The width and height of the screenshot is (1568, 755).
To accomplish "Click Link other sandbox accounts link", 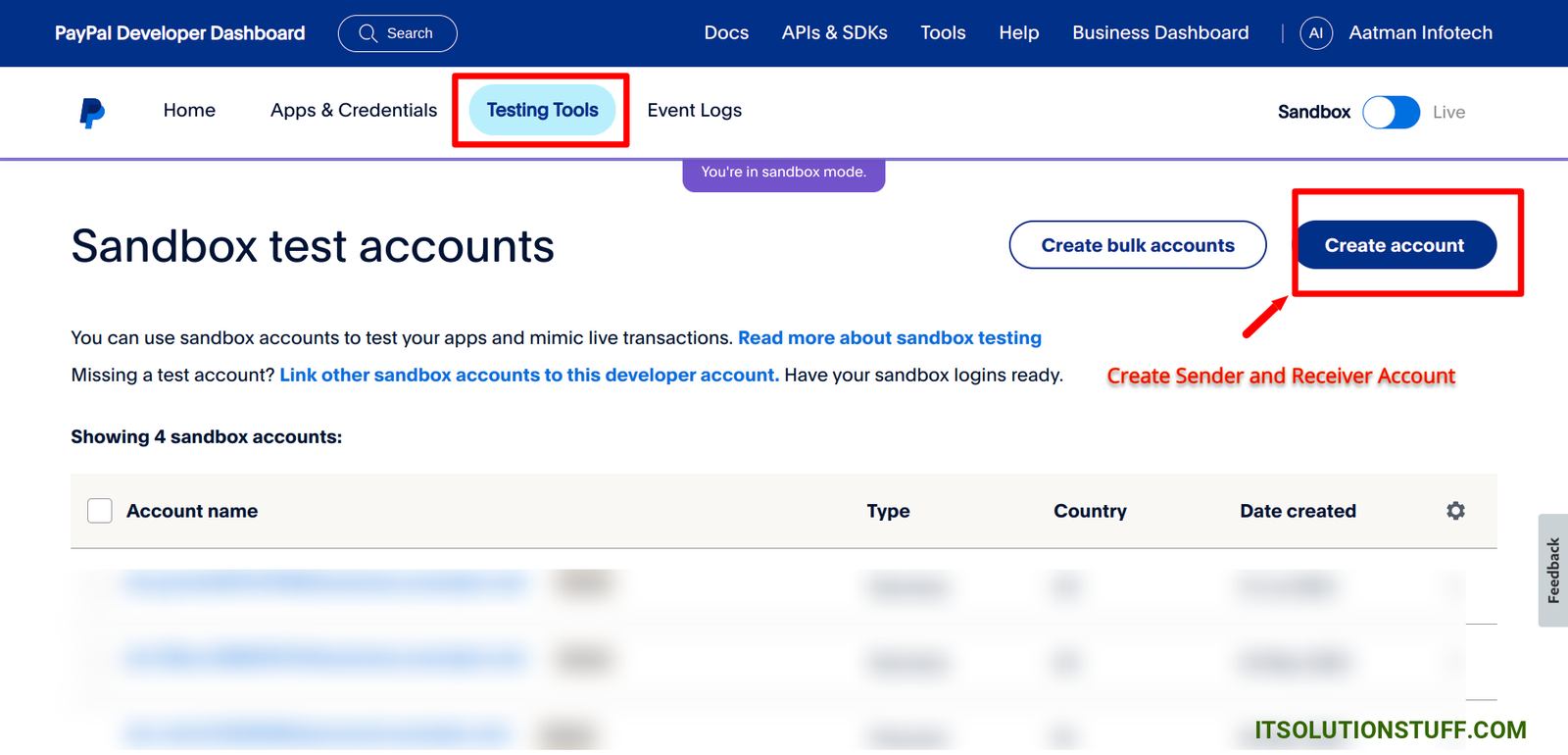I will click(529, 376).
